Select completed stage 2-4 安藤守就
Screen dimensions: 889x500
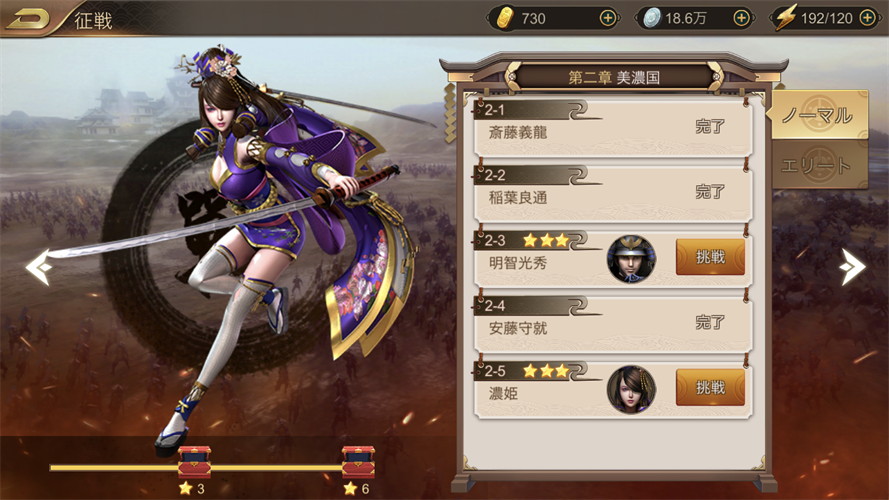tap(613, 323)
